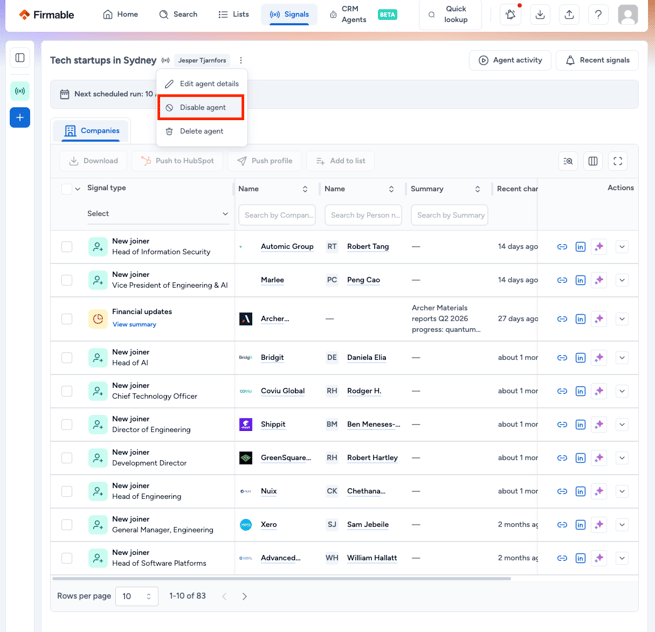This screenshot has width=655, height=632.
Task: Open the three-dot agent options menu
Action: pyautogui.click(x=241, y=60)
